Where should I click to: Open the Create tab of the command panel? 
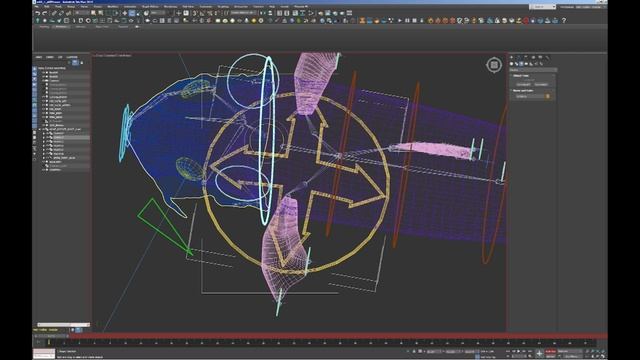tap(511, 58)
